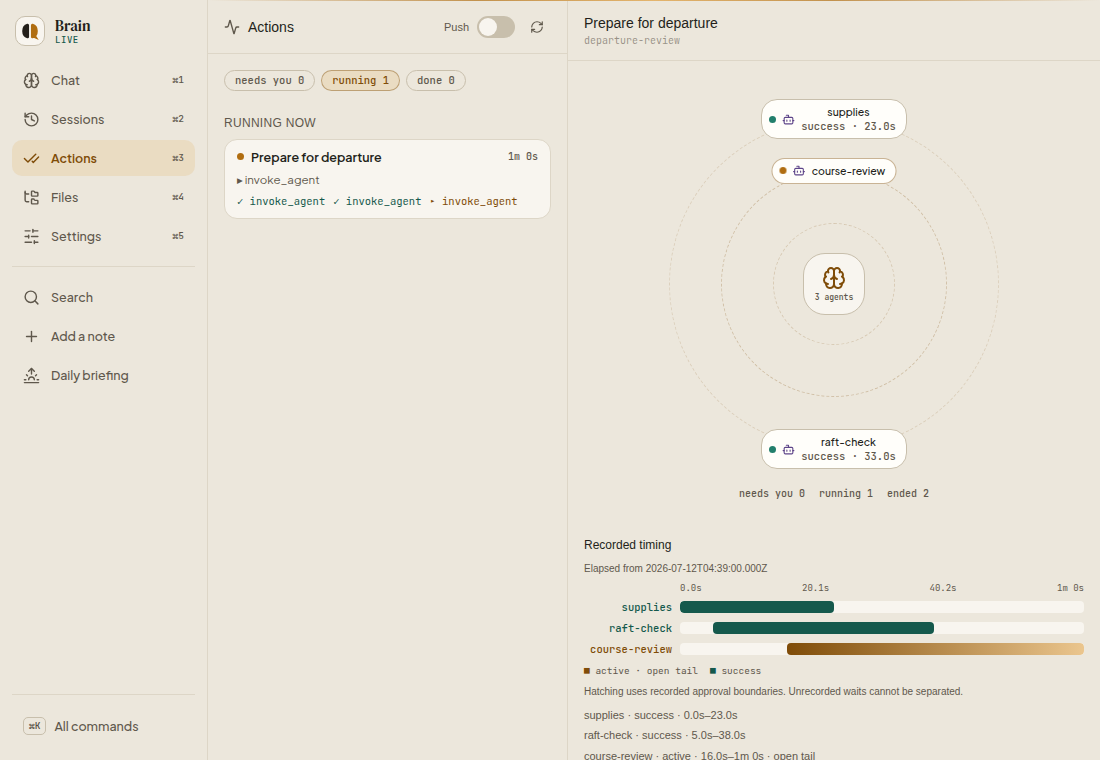
Task: Click the plus icon beside Add a note
Action: click(32, 336)
